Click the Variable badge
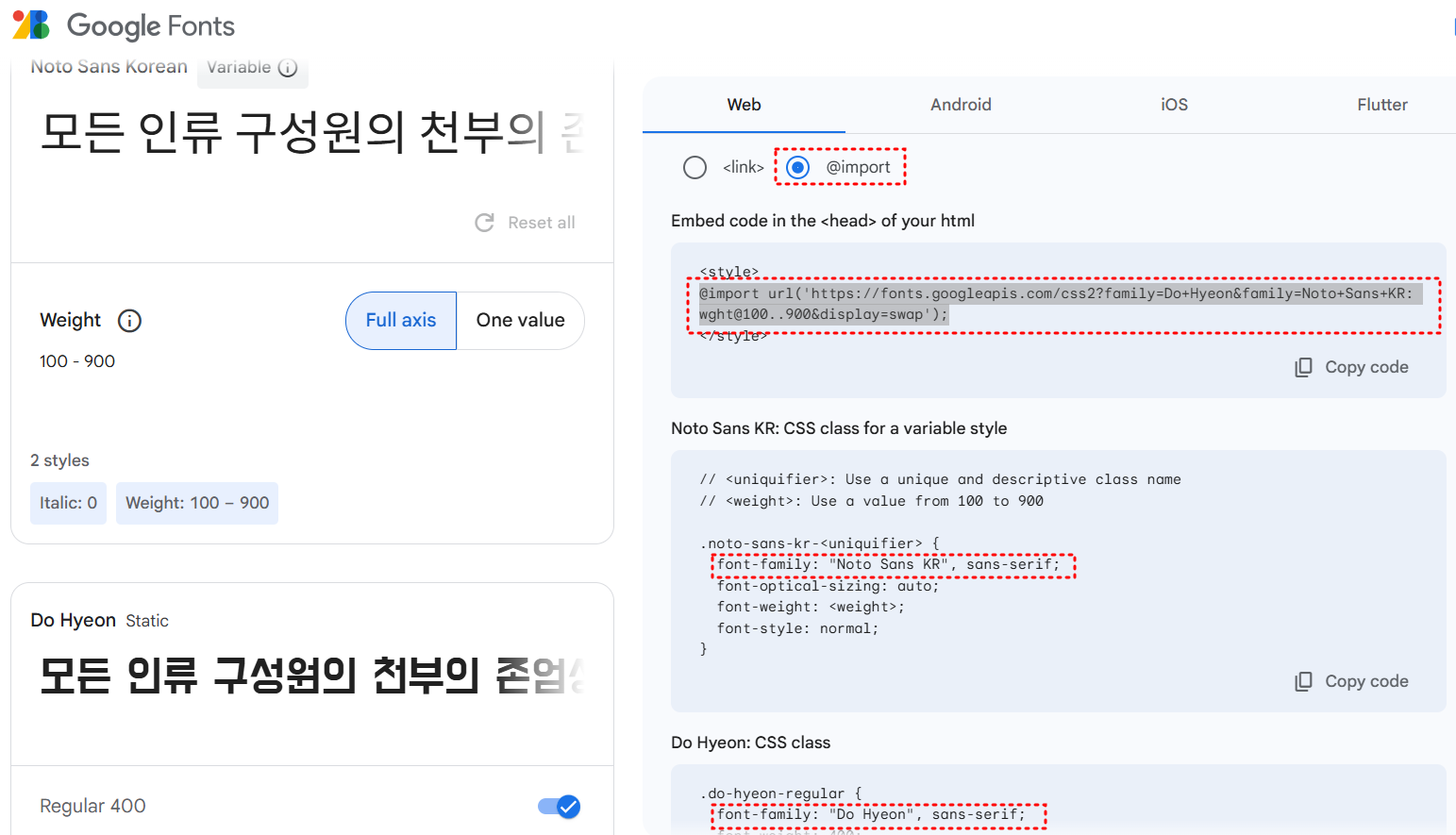 252,68
